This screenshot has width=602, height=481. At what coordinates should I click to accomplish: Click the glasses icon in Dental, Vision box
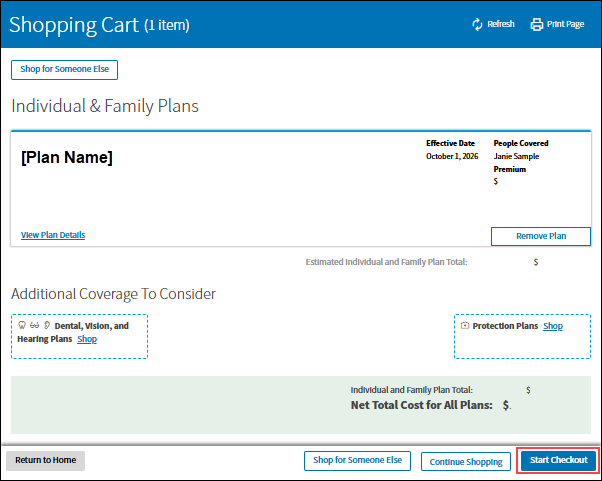[35, 326]
